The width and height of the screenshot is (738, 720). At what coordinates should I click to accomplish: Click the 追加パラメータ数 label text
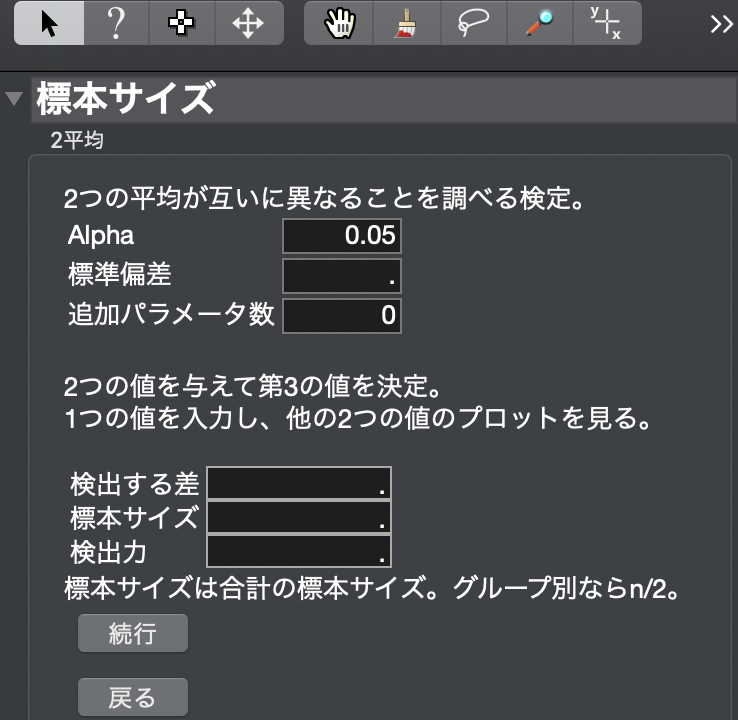171,314
